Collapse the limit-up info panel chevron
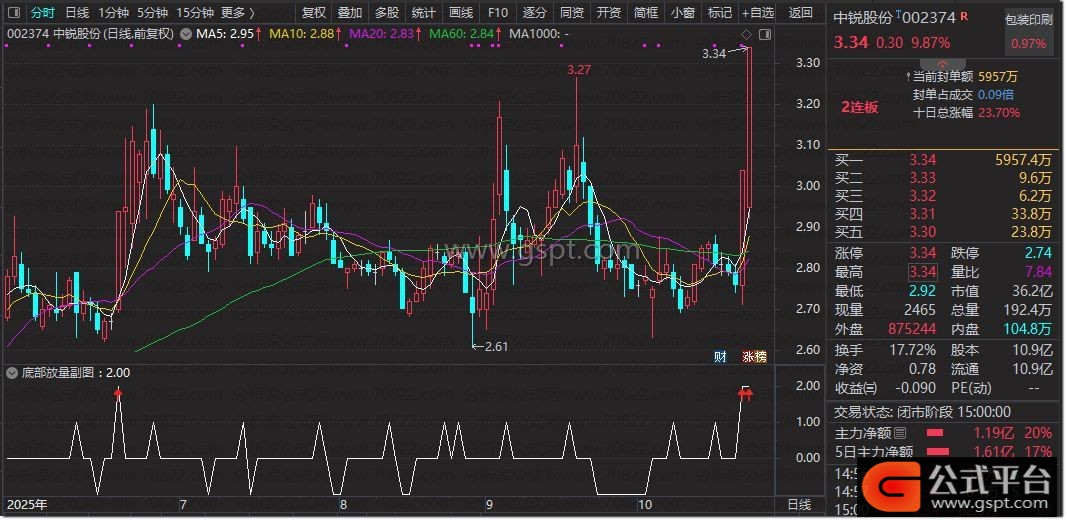Screen dimensions: 1067x520 point(943,63)
